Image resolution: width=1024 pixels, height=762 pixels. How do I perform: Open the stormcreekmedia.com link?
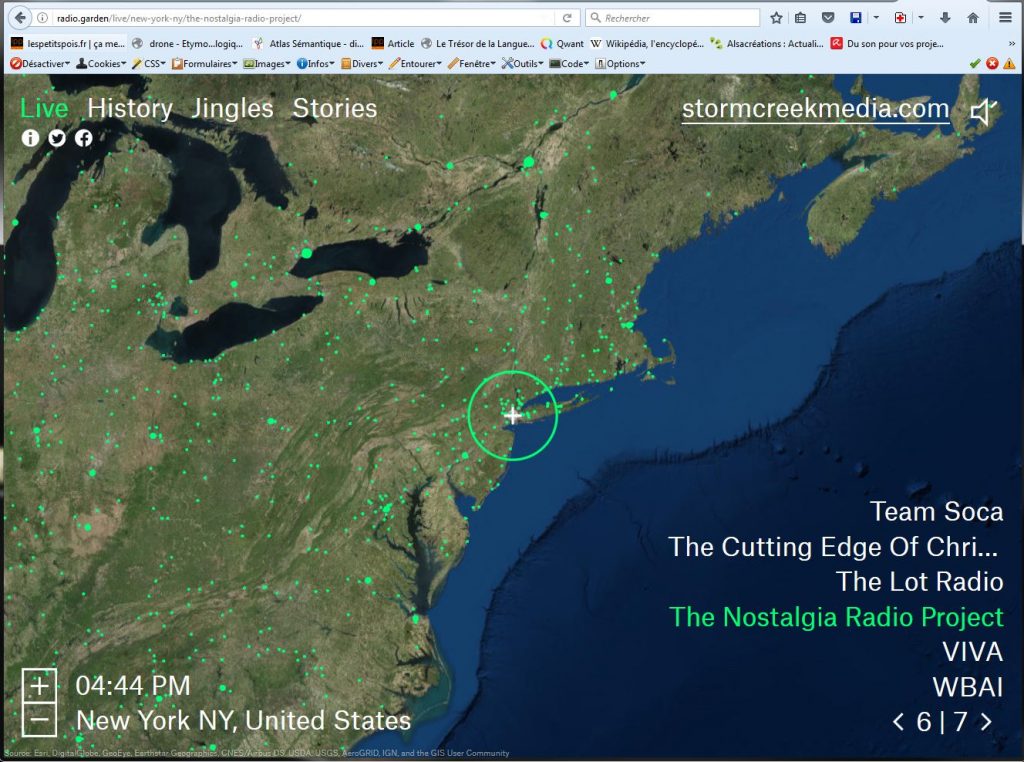click(815, 109)
